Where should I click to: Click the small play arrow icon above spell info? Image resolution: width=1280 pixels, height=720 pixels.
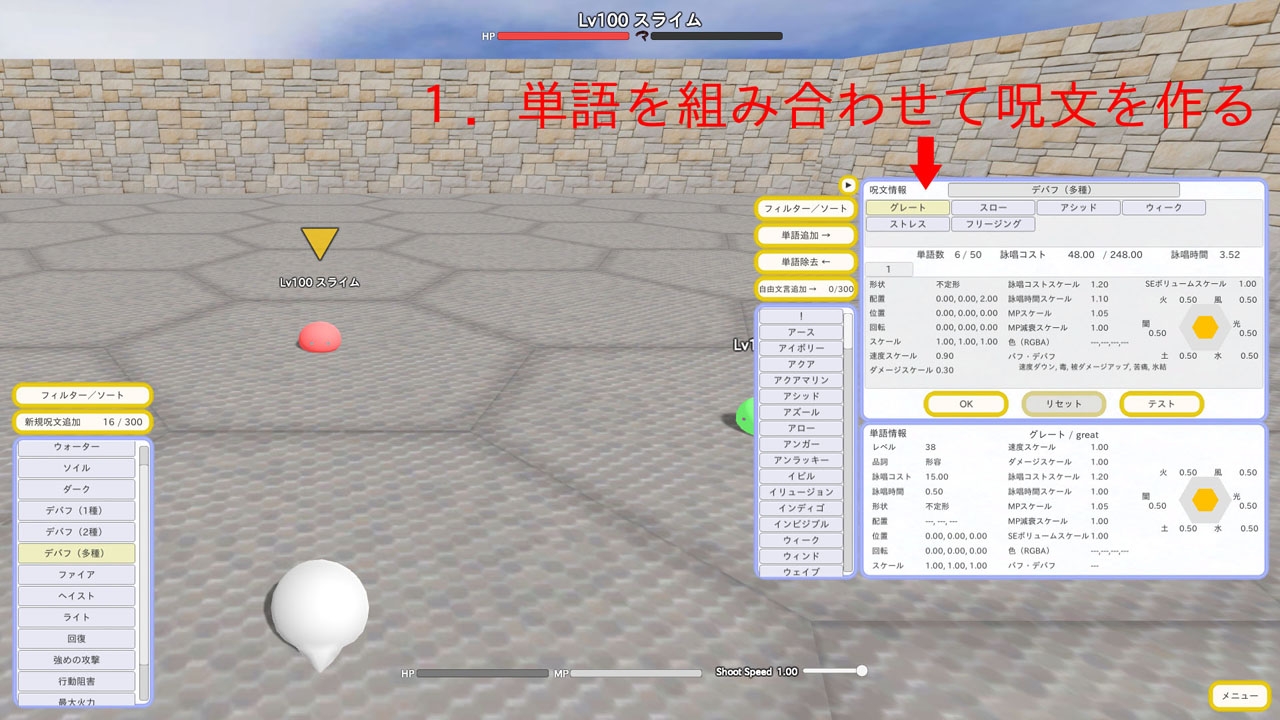point(848,184)
